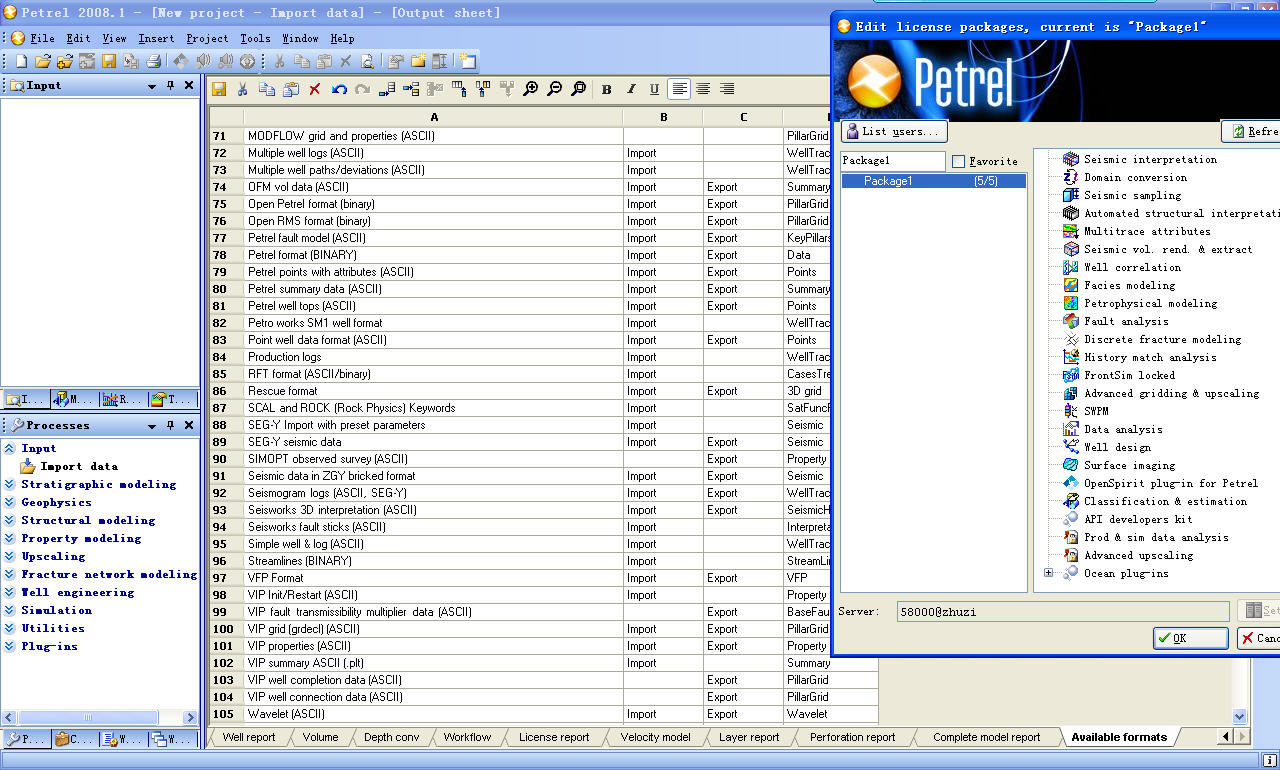
Task: Switch to the Velocity model tab
Action: click(x=655, y=737)
